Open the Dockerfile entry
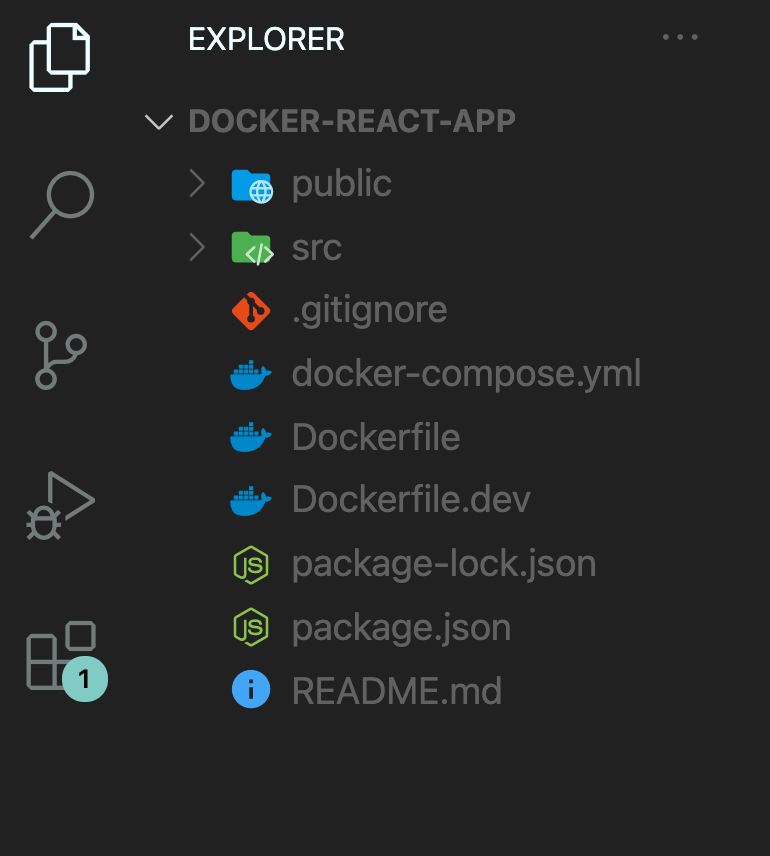The image size is (770, 856). point(376,437)
